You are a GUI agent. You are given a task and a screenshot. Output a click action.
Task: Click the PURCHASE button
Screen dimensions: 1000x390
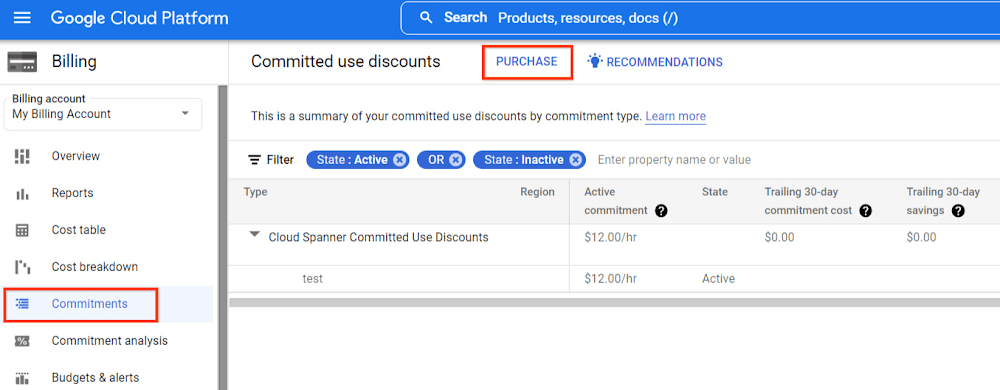click(527, 62)
